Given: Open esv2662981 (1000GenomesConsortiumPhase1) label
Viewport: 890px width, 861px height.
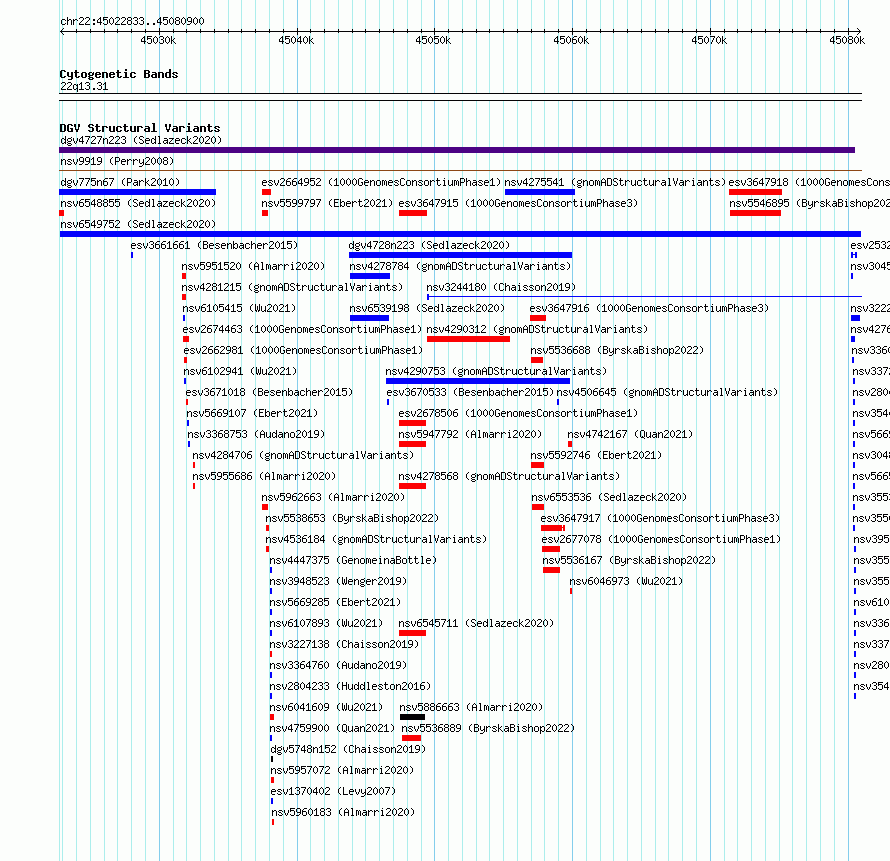Looking at the screenshot, I should [x=304, y=350].
